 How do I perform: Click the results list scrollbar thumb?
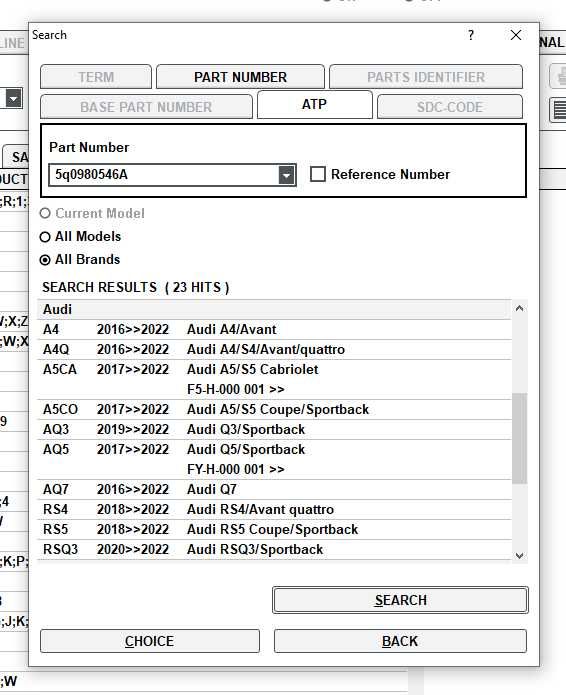click(519, 438)
